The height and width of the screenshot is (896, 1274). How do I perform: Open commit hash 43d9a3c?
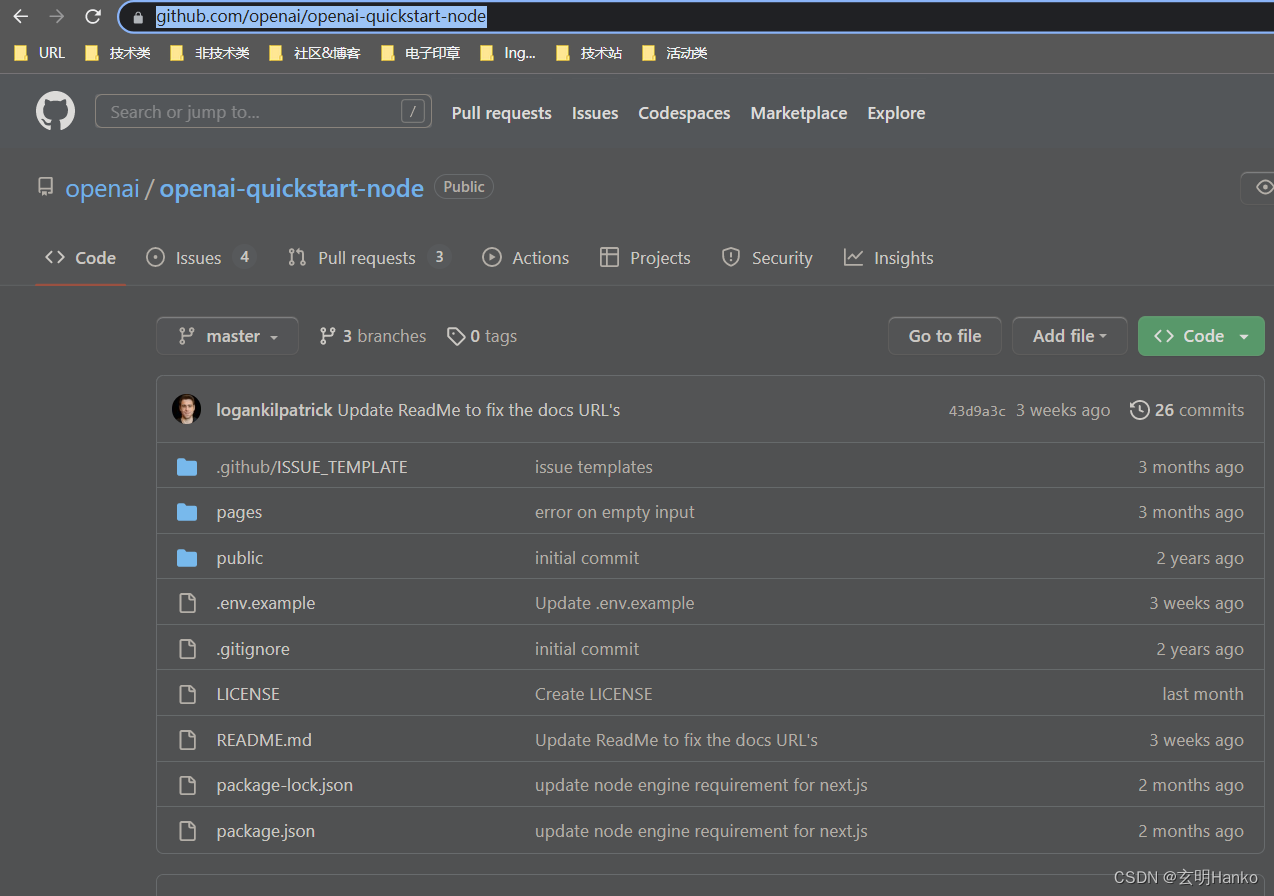977,411
